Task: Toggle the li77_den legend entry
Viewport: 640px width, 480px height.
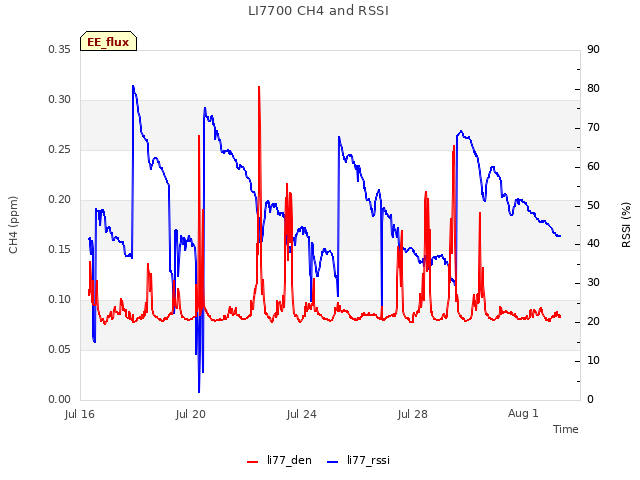Action: pos(279,460)
